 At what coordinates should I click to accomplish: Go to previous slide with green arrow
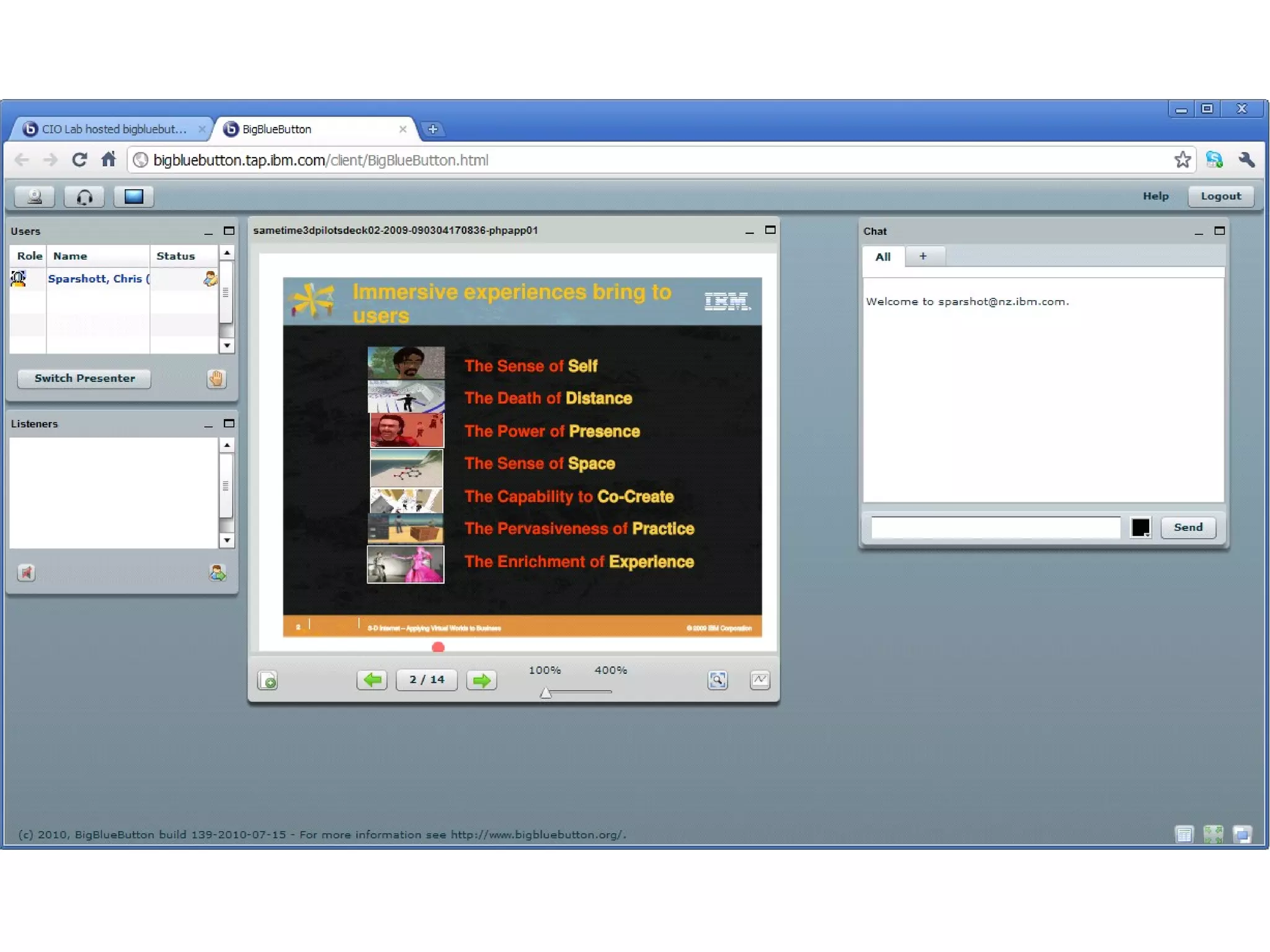coord(372,680)
